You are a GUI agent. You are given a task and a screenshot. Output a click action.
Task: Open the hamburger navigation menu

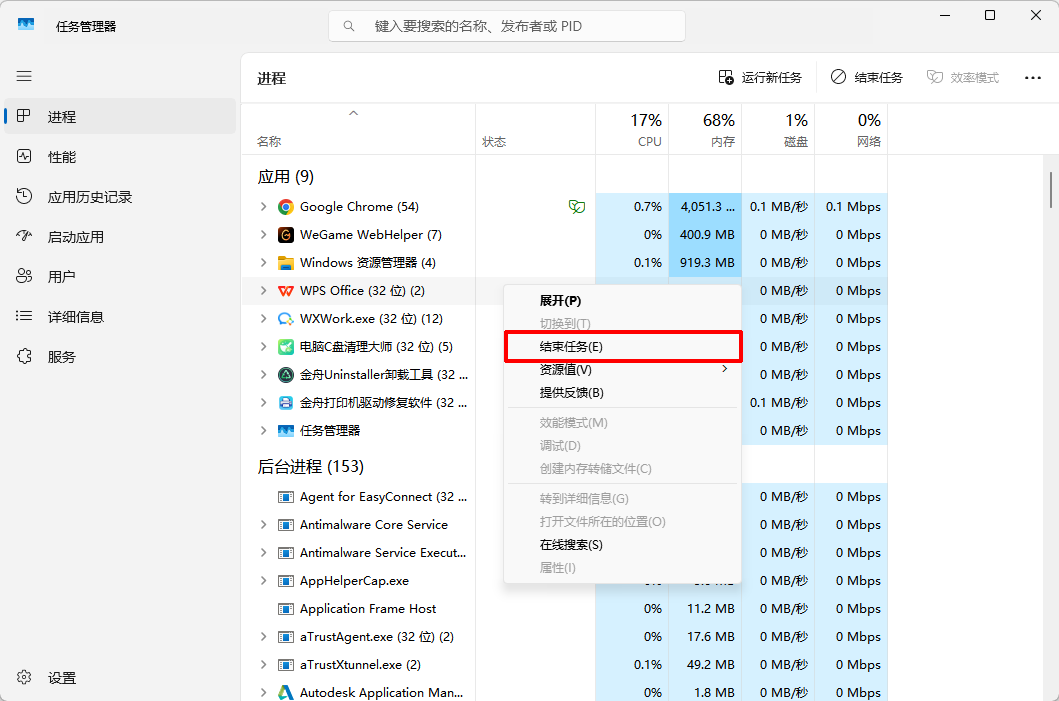[x=24, y=76]
